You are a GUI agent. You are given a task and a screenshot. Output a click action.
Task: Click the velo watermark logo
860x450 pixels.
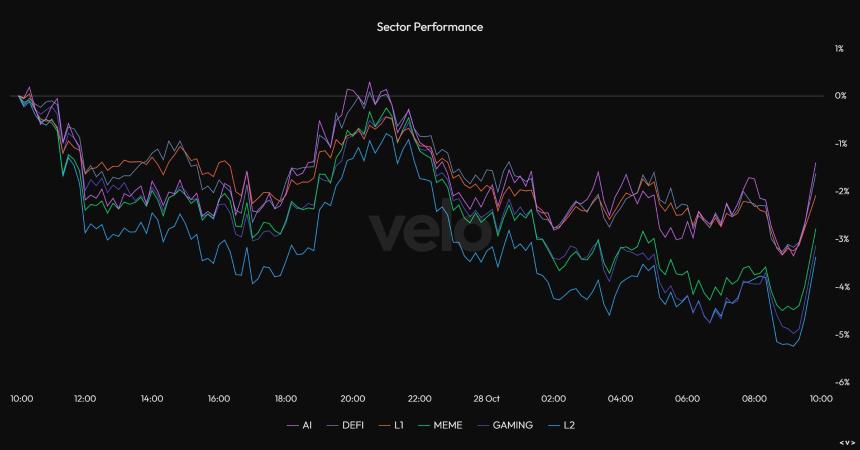click(x=430, y=232)
